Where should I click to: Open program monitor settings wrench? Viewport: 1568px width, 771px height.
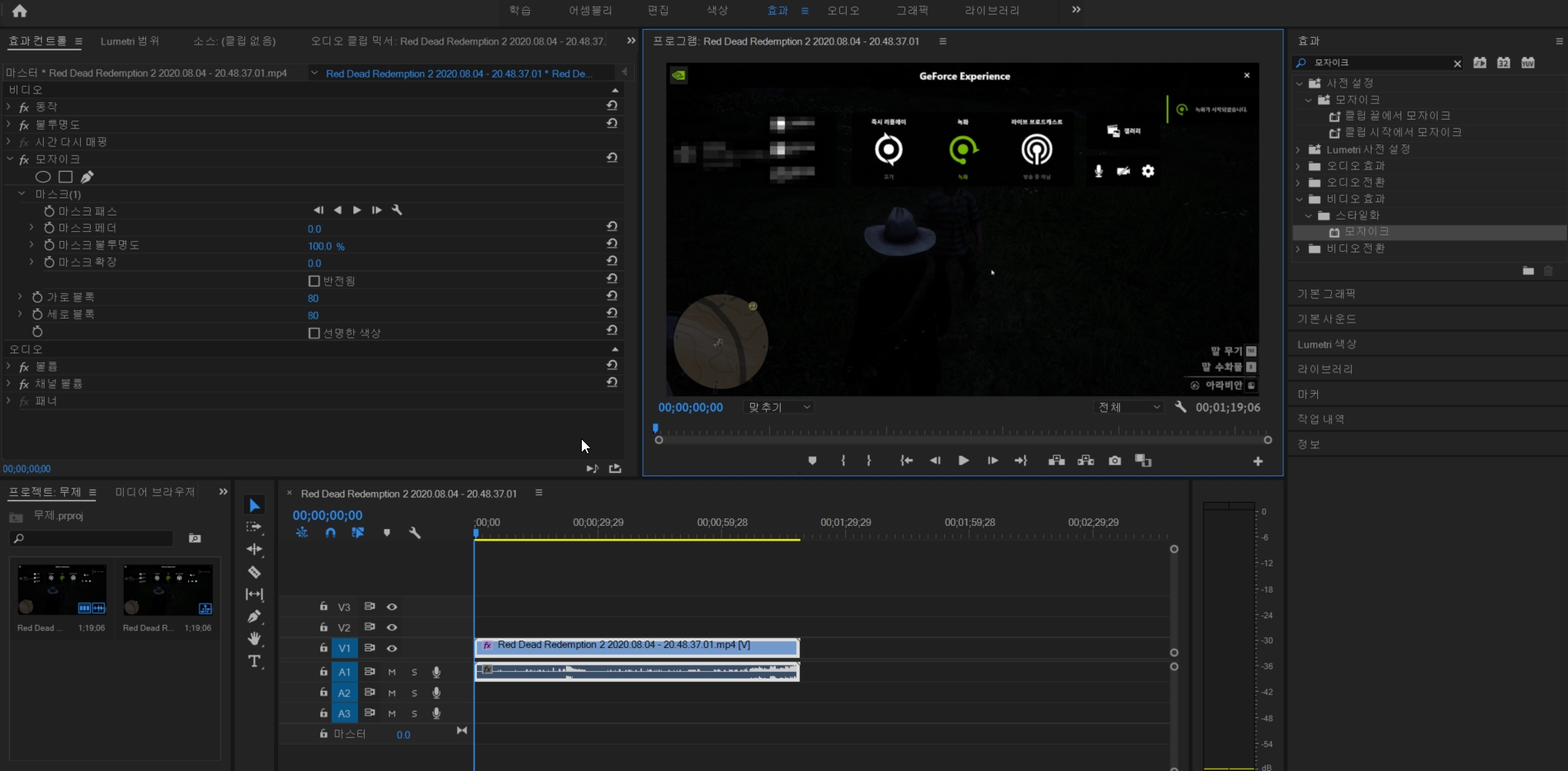tap(1181, 407)
